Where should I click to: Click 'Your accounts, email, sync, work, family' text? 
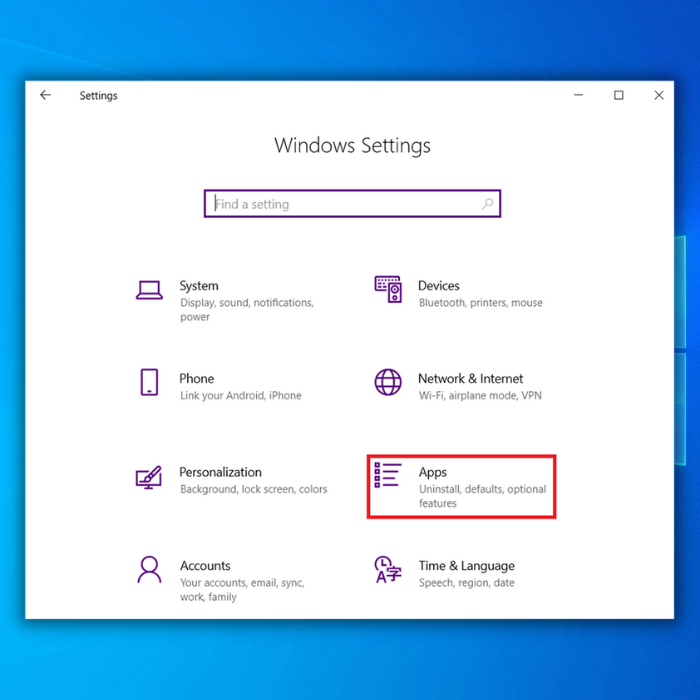click(x=242, y=590)
